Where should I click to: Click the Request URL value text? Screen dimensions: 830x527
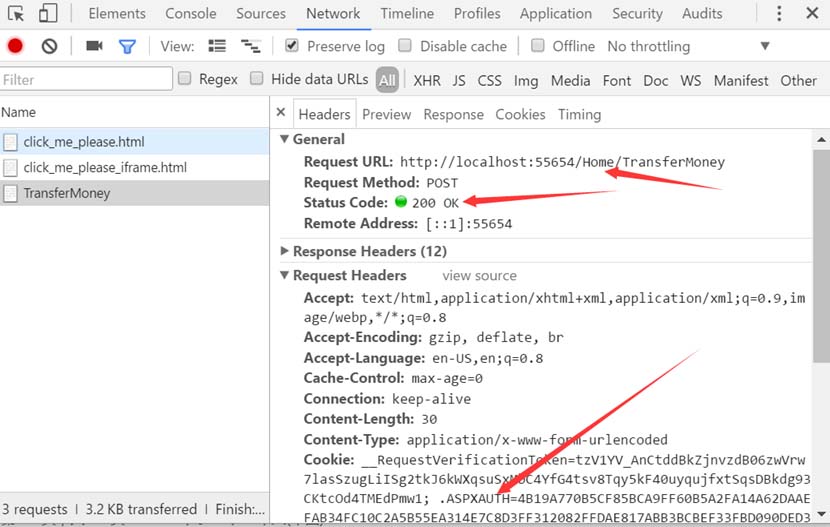pyautogui.click(x=562, y=162)
